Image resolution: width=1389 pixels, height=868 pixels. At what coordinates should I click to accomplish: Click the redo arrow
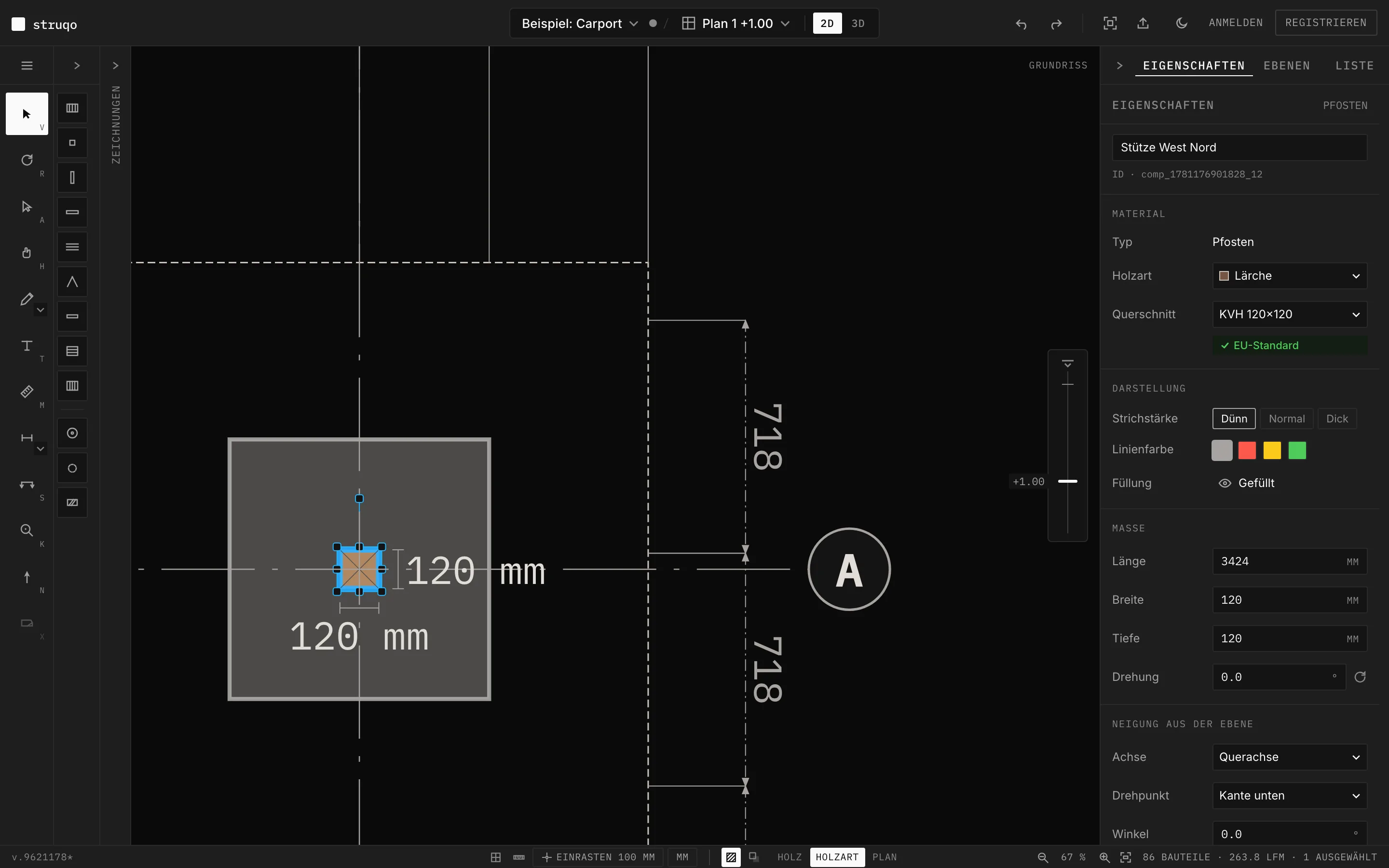click(x=1056, y=24)
